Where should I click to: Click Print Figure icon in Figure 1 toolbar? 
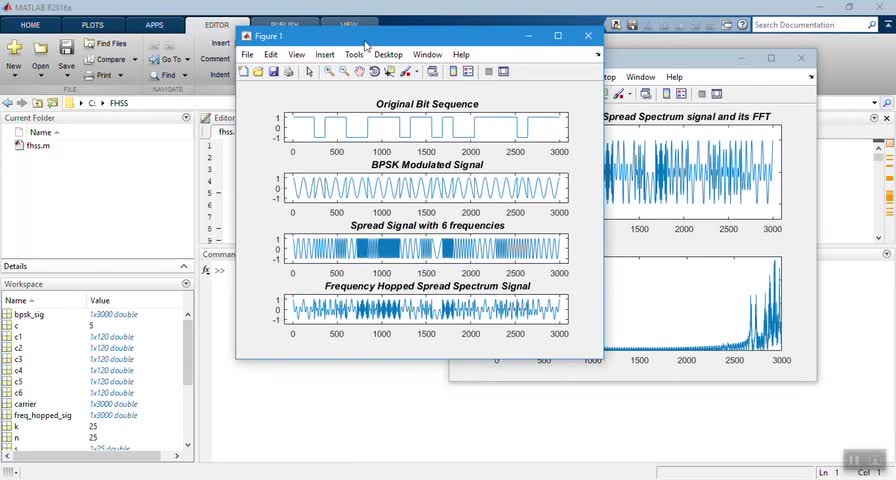[289, 71]
